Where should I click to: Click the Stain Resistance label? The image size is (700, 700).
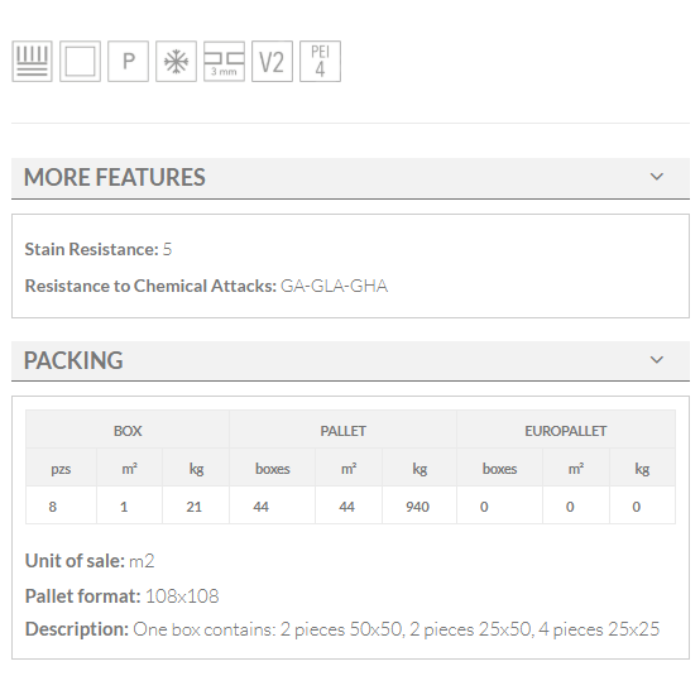91,249
